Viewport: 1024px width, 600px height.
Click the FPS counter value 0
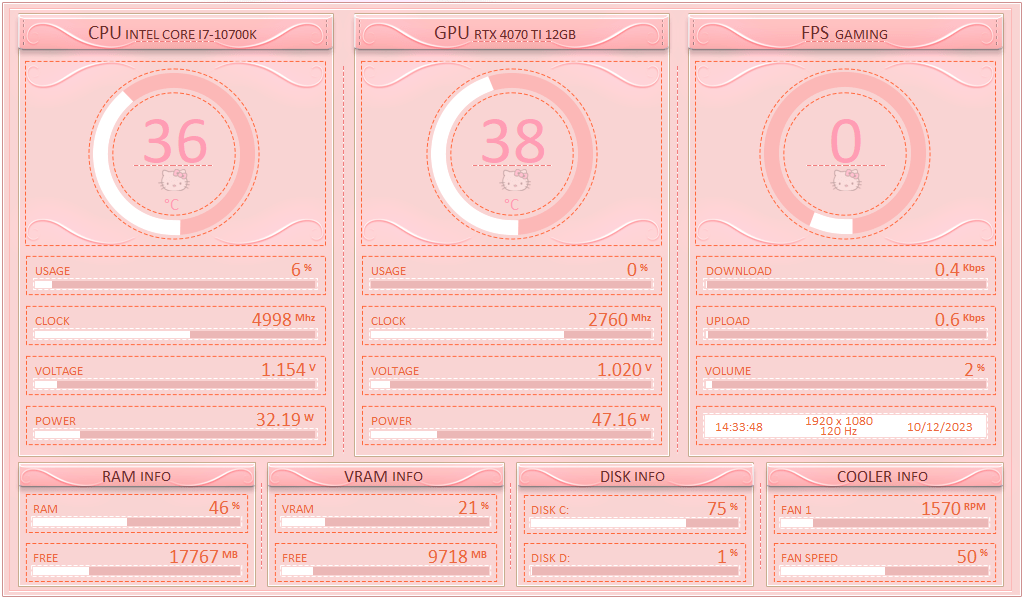(x=846, y=141)
